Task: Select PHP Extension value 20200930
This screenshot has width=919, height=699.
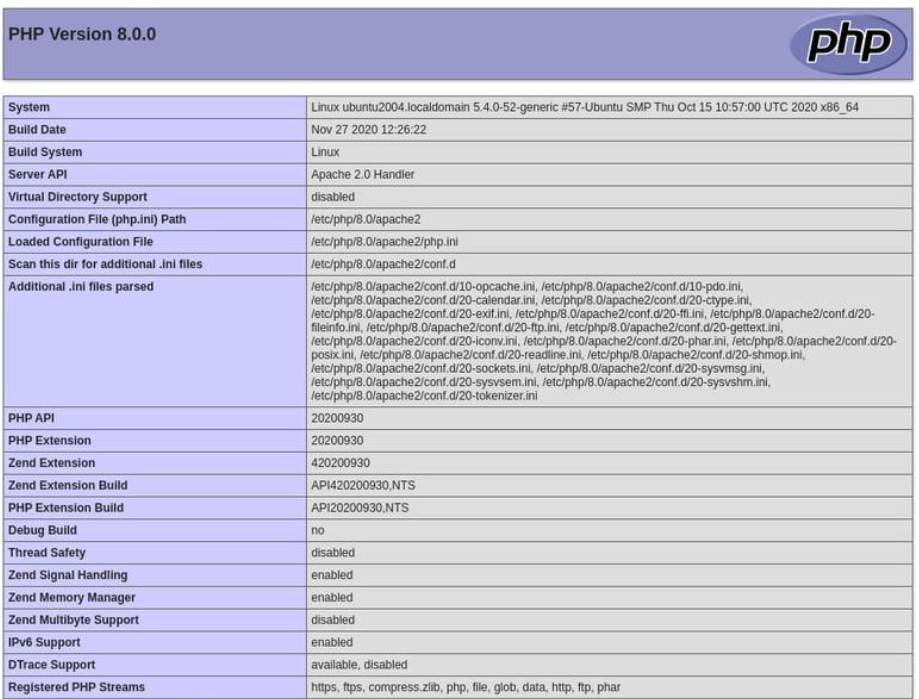Action: [x=337, y=440]
